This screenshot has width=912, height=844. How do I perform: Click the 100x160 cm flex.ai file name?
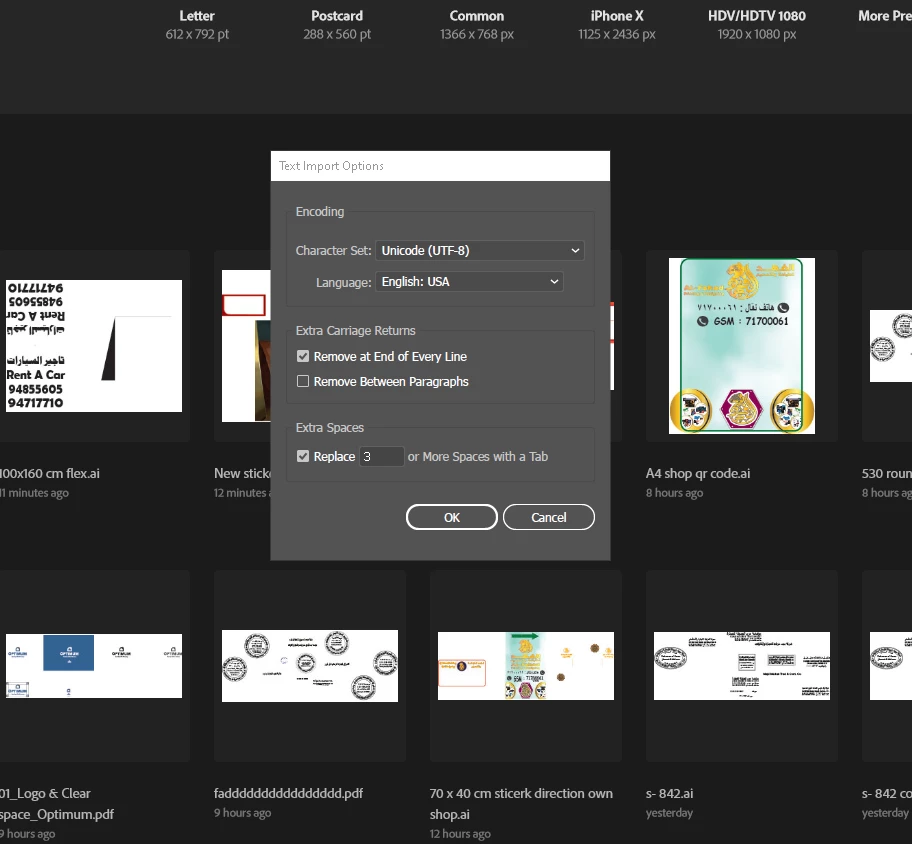pos(49,473)
